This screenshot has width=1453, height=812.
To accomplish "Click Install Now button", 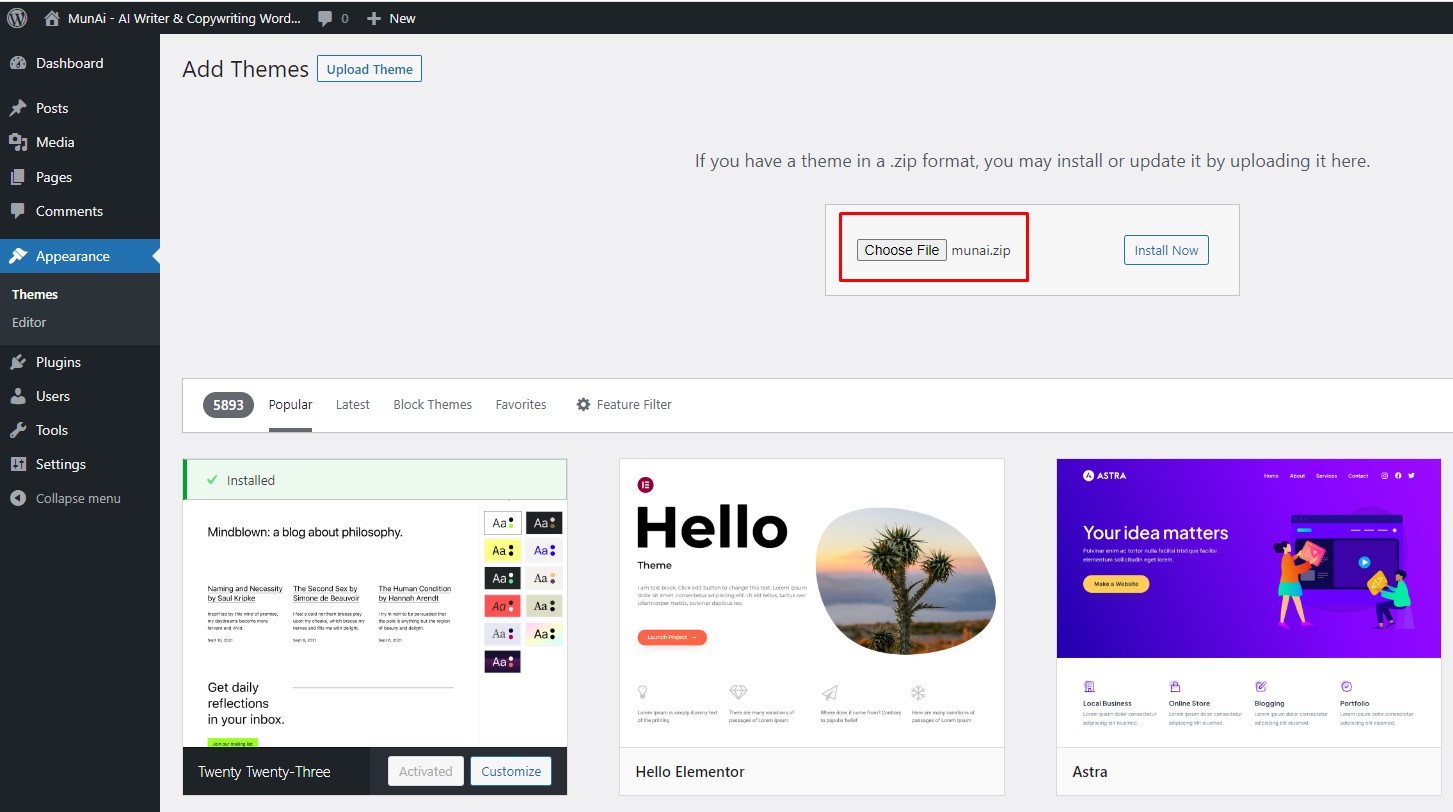I will pos(1166,250).
